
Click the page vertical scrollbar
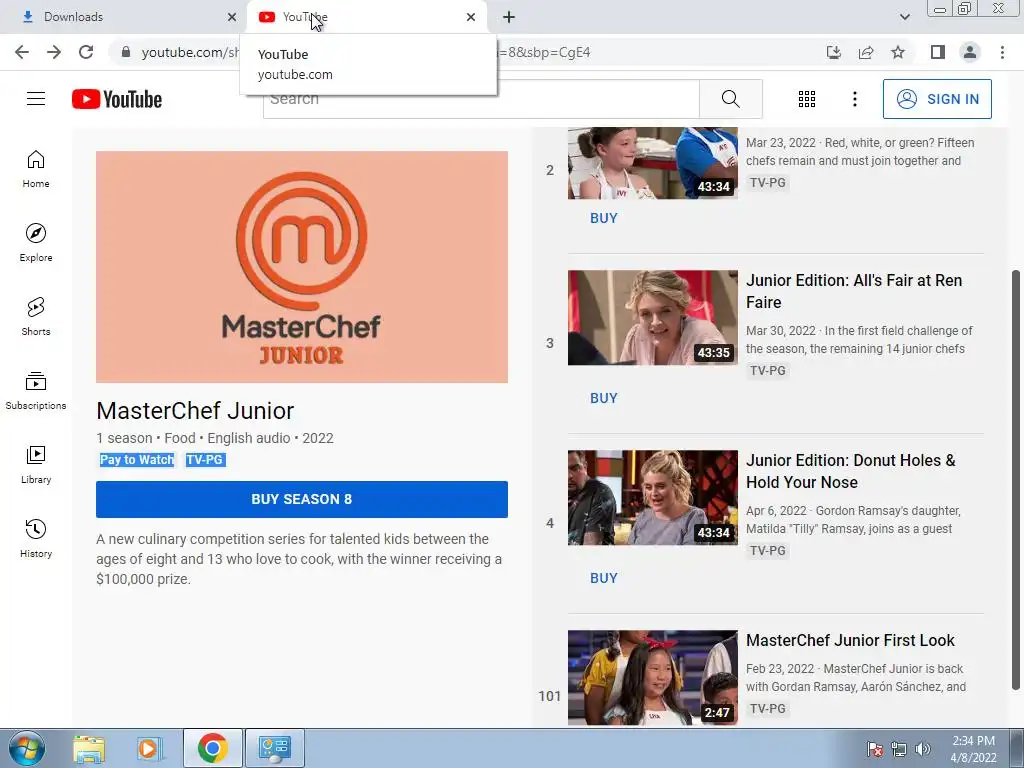coord(1016,479)
